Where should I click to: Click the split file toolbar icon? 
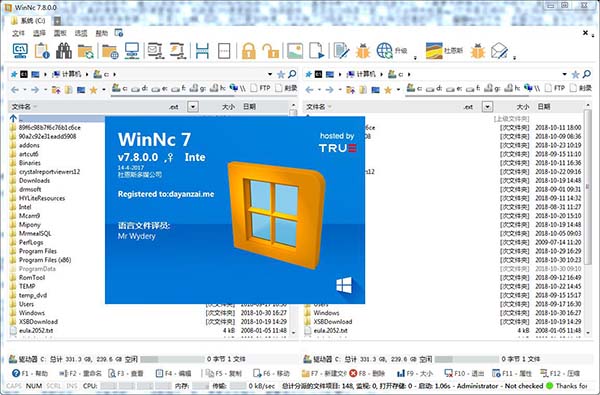(202, 51)
